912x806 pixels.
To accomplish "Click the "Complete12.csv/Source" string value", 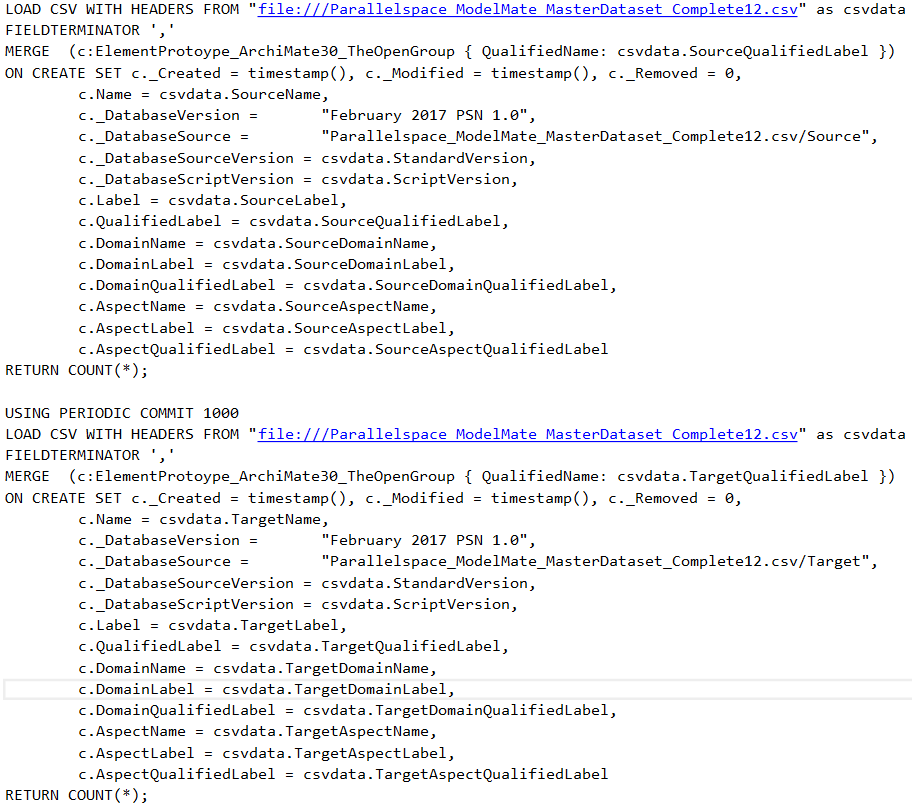I will point(599,137).
